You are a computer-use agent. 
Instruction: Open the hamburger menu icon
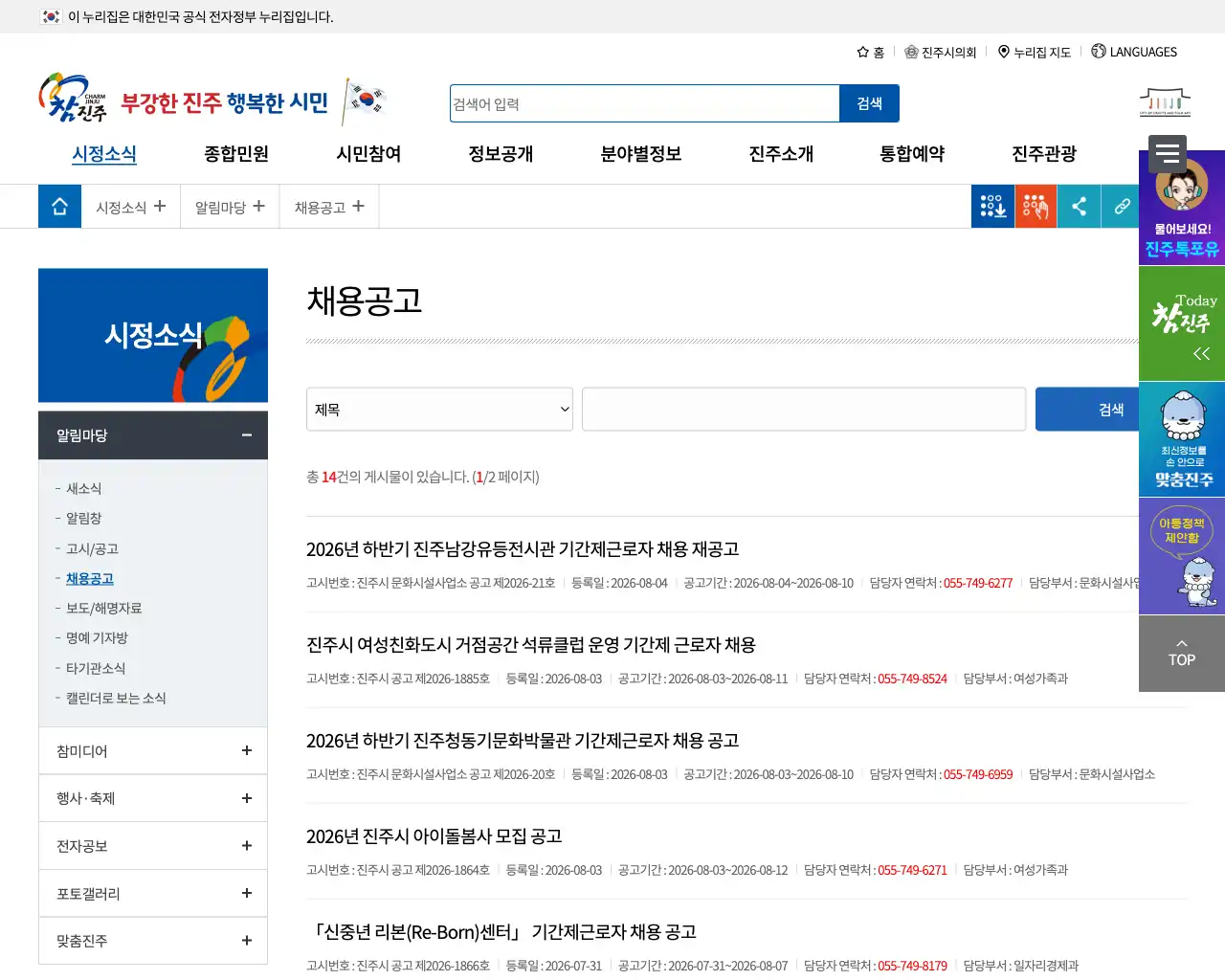1168,154
